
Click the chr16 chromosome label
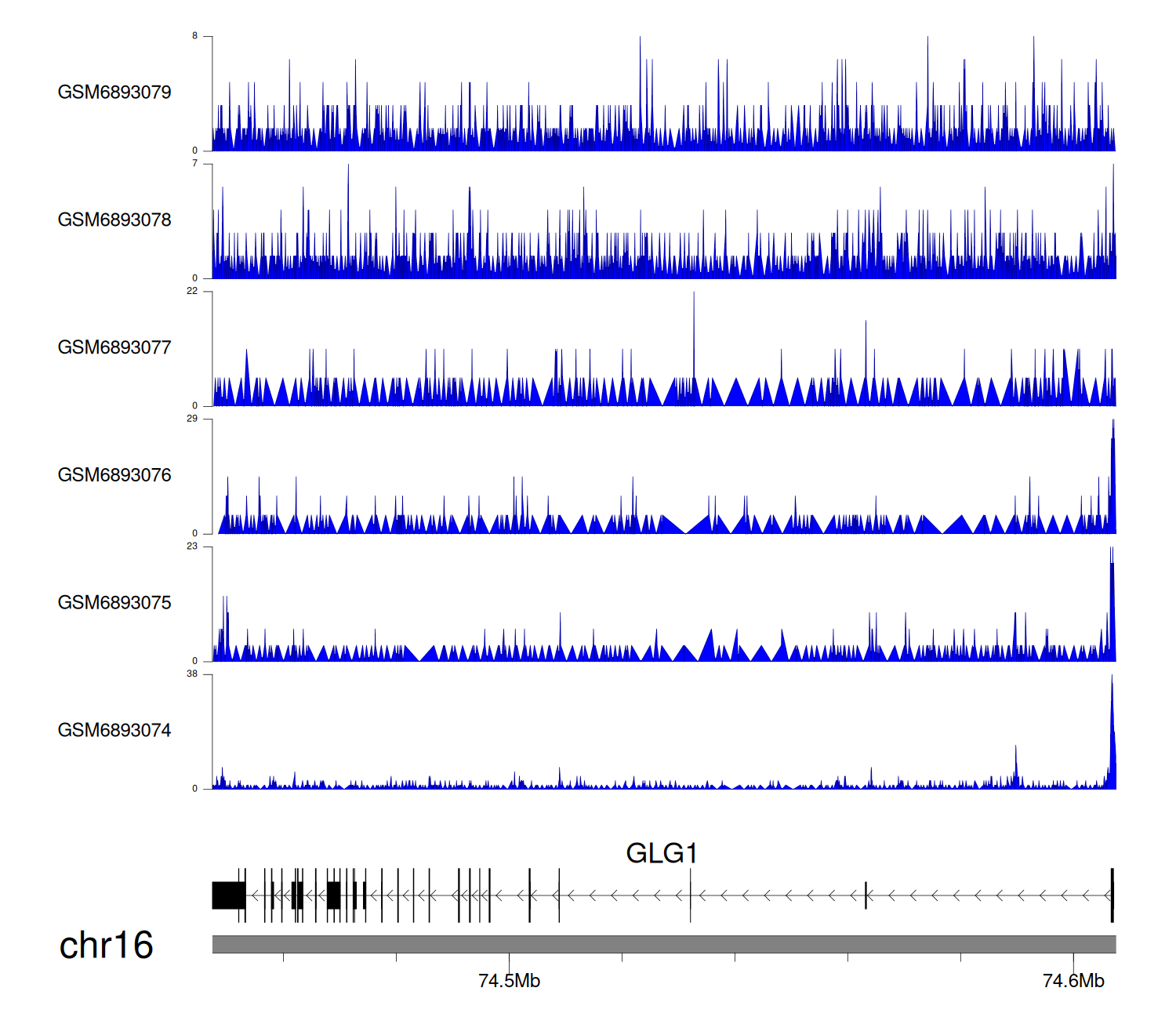click(106, 945)
